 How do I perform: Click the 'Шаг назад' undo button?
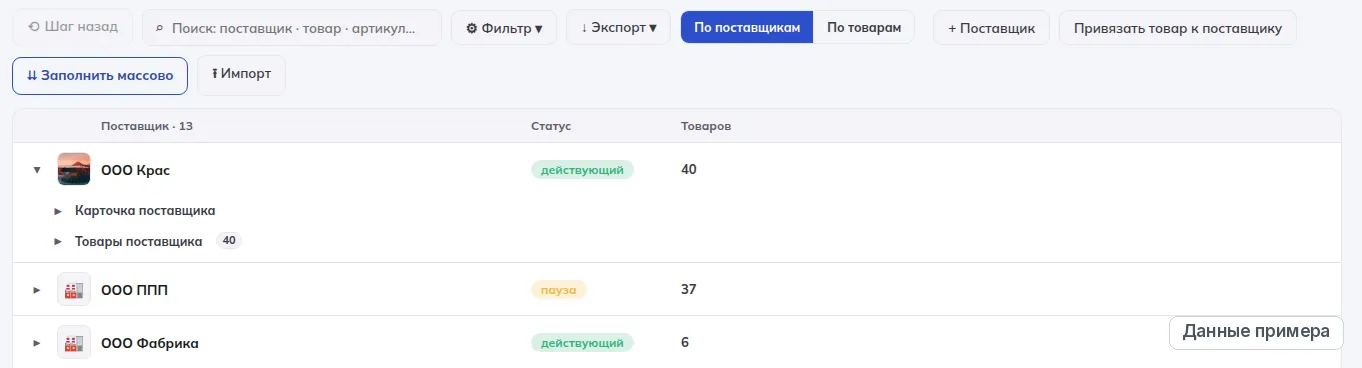click(x=72, y=27)
